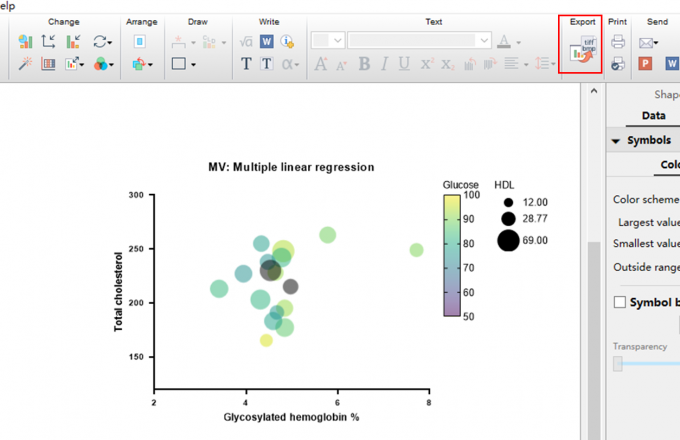
Task: Click the 'Smallest value' label
Action: pos(646,244)
